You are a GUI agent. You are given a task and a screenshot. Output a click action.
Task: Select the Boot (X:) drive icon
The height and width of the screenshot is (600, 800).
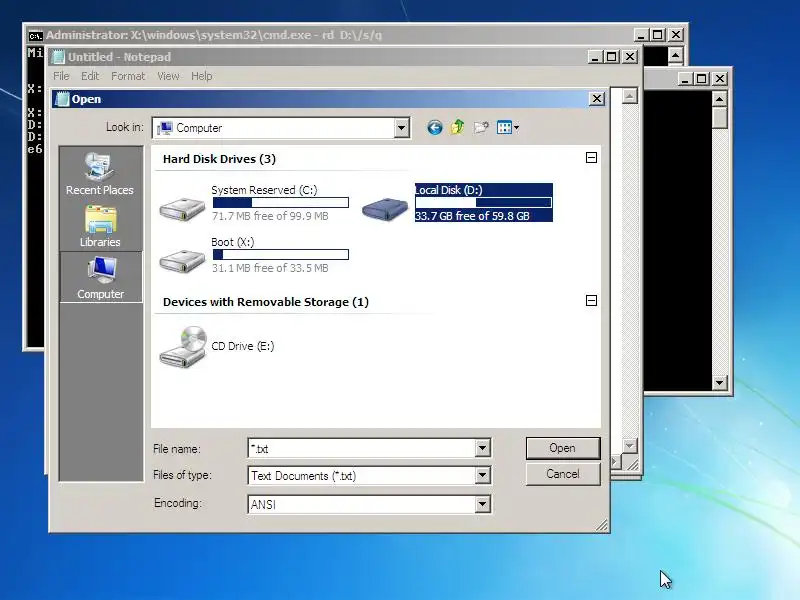click(x=182, y=261)
